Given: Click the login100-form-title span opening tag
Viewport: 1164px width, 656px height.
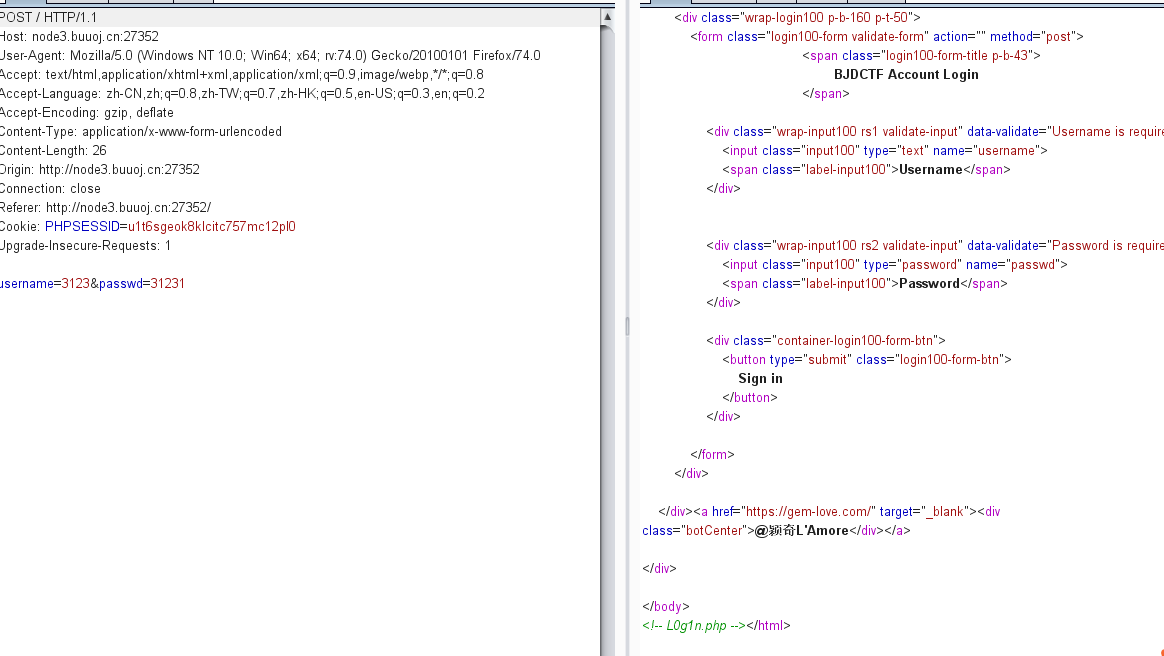Looking at the screenshot, I should coord(921,56).
